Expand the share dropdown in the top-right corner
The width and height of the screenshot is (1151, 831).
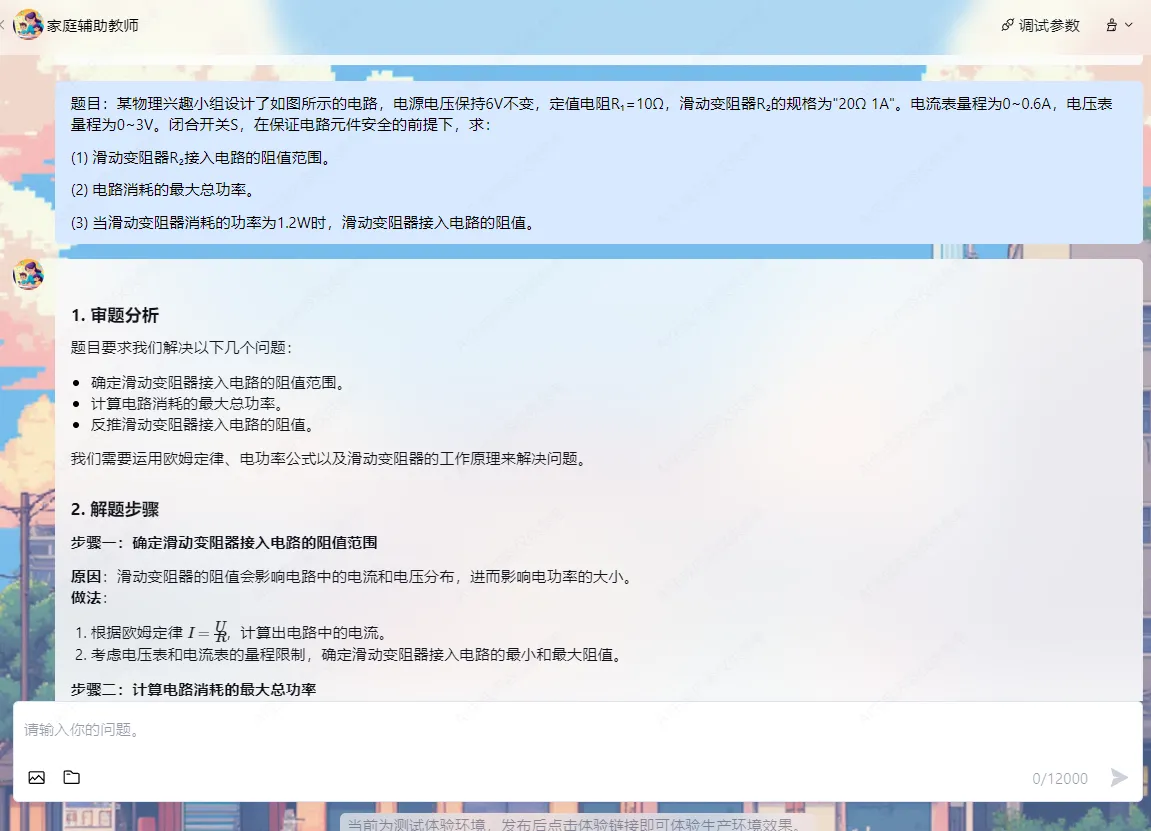pyautogui.click(x=1119, y=26)
